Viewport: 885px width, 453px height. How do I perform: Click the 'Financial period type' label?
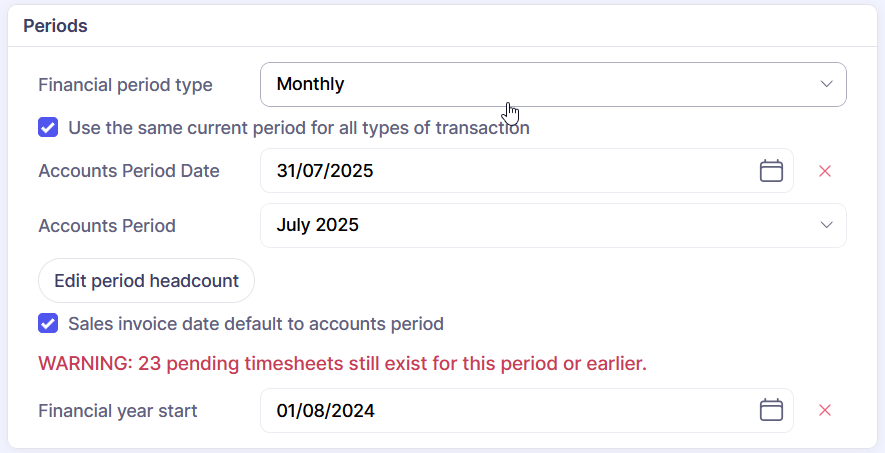point(125,85)
